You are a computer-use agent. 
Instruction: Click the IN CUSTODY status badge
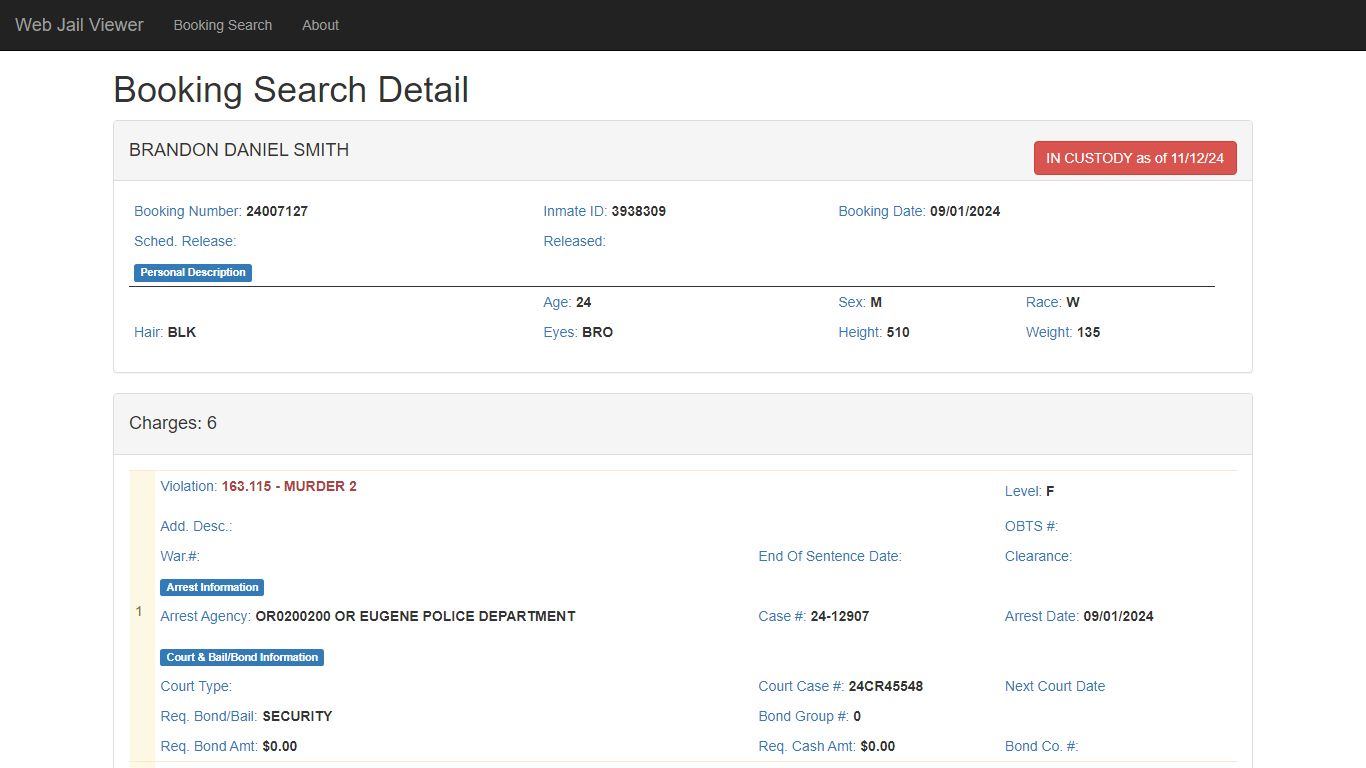click(1135, 158)
